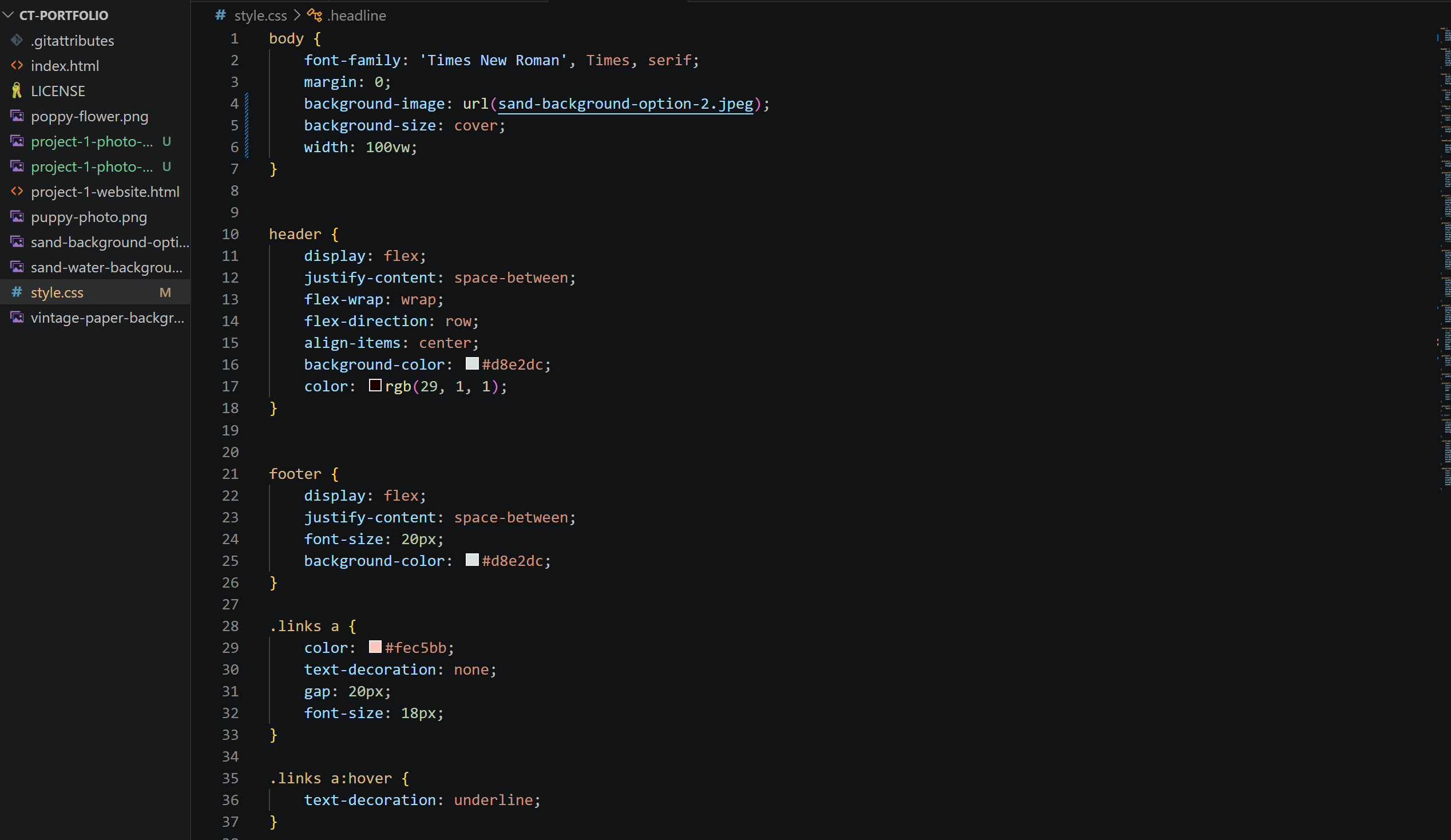Click the #fec5bb color swatch
This screenshot has height=840, width=1451.
[x=375, y=647]
